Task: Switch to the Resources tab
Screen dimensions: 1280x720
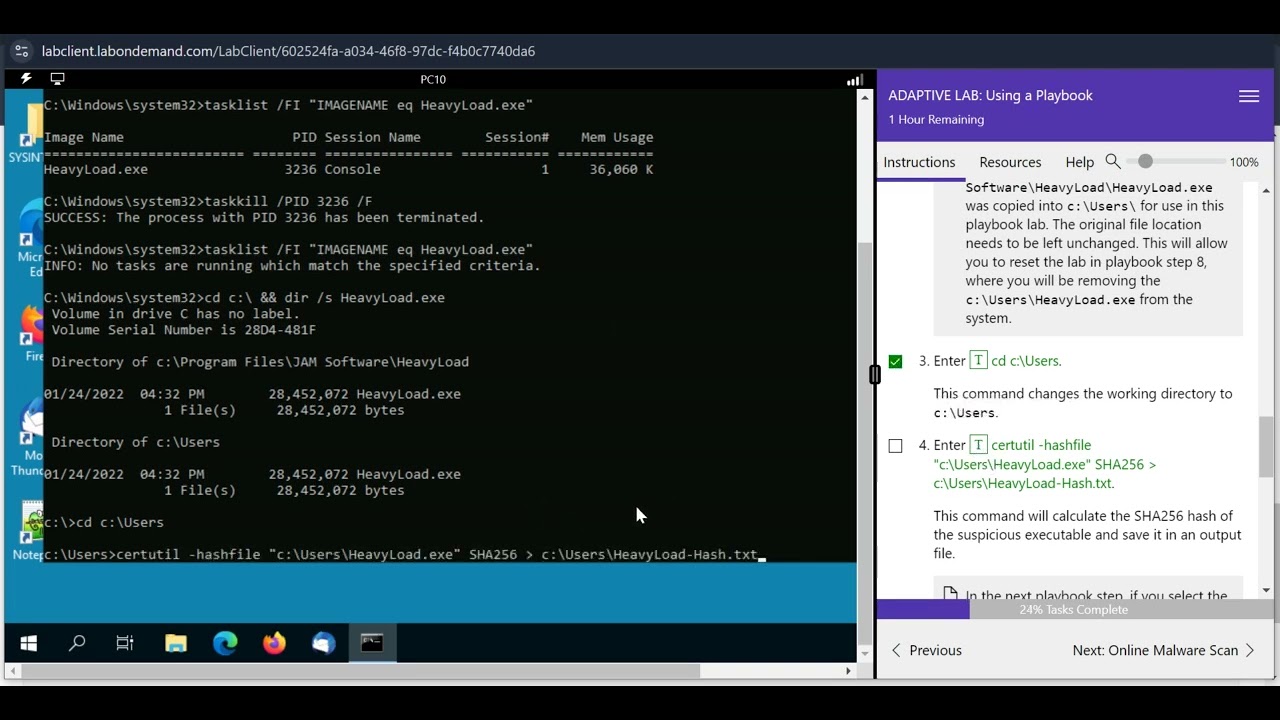Action: click(1010, 162)
